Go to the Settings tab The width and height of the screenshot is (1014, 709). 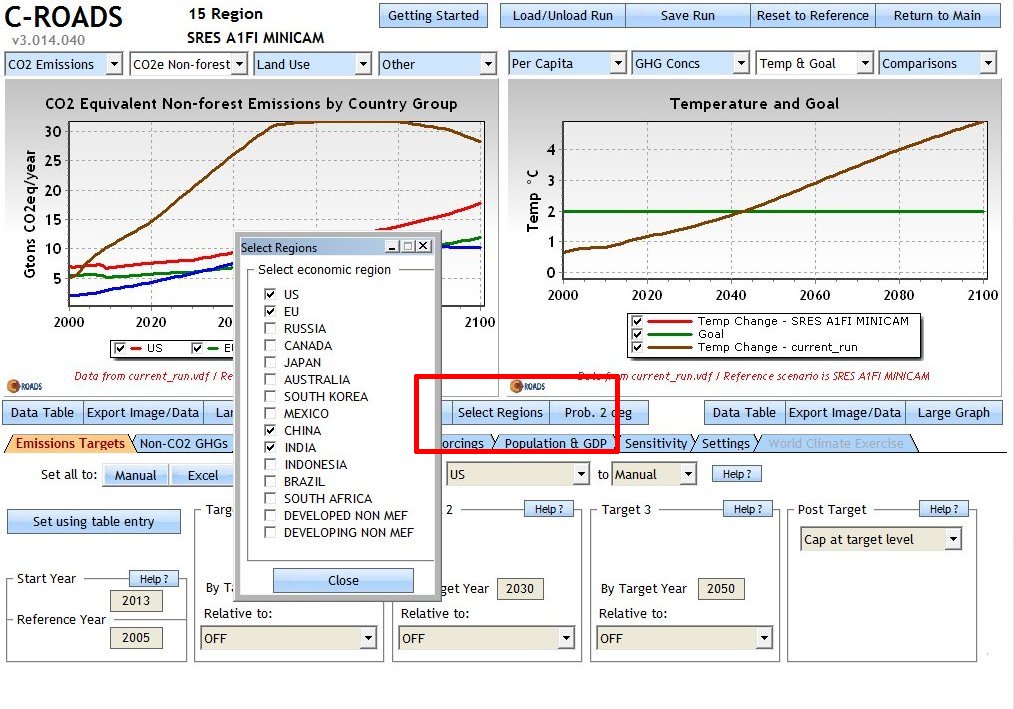pos(726,443)
